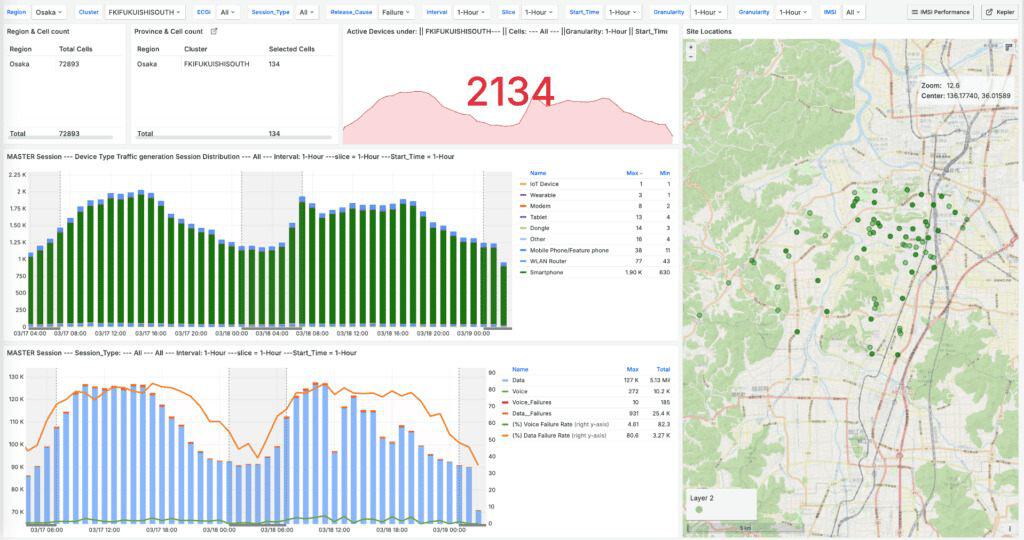The width and height of the screenshot is (1024, 540).
Task: Toggle the WLAN Router series in legend
Action: pos(548,261)
